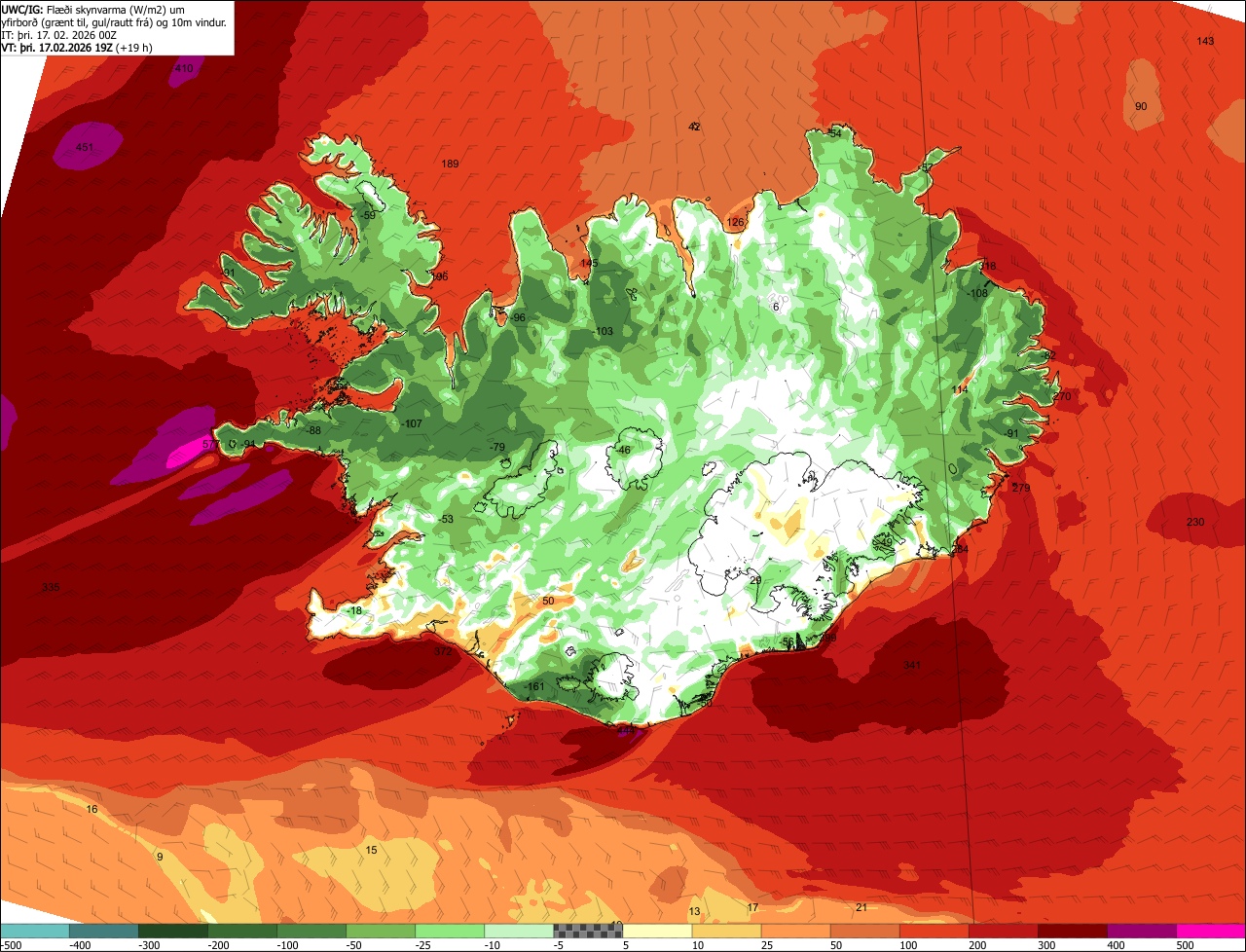This screenshot has height=952, width=1246.
Task: Click the '-79' value in west Iceland
Action: 497,448
